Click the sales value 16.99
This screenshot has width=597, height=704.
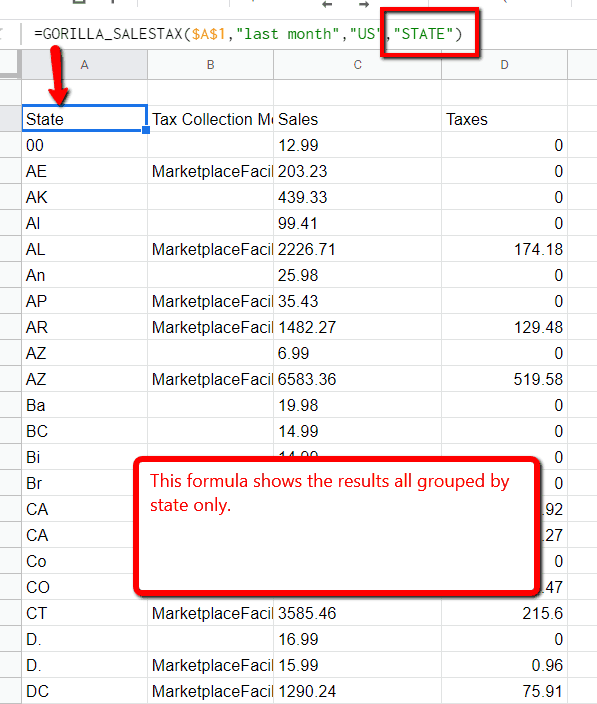coord(357,639)
